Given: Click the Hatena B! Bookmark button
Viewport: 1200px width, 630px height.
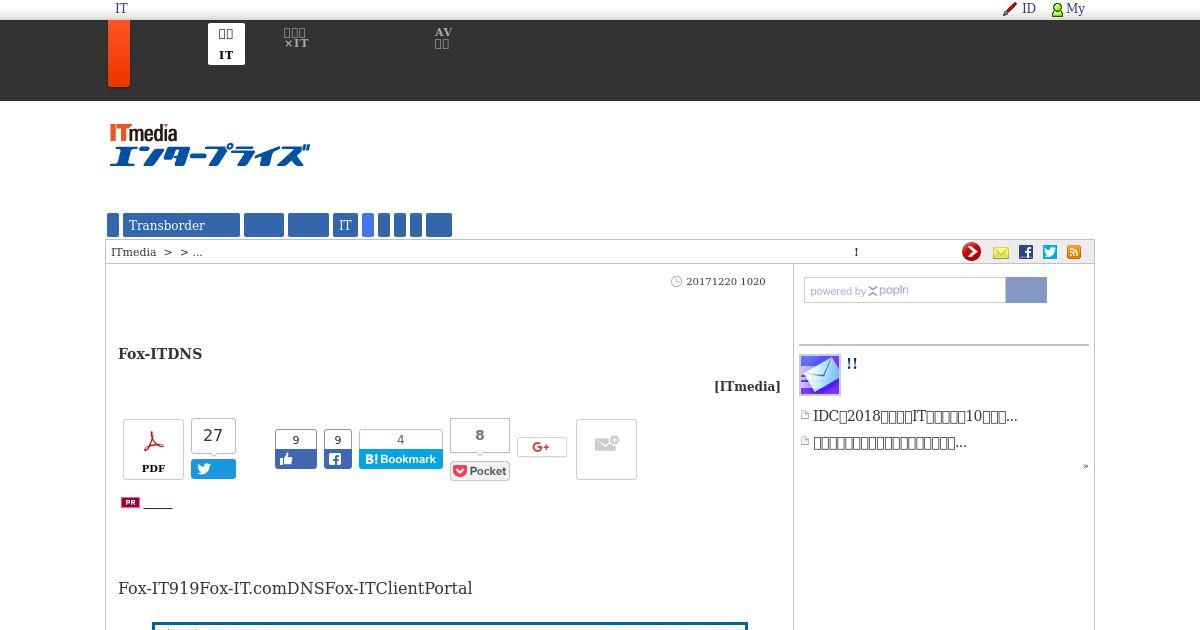Looking at the screenshot, I should [x=401, y=459].
